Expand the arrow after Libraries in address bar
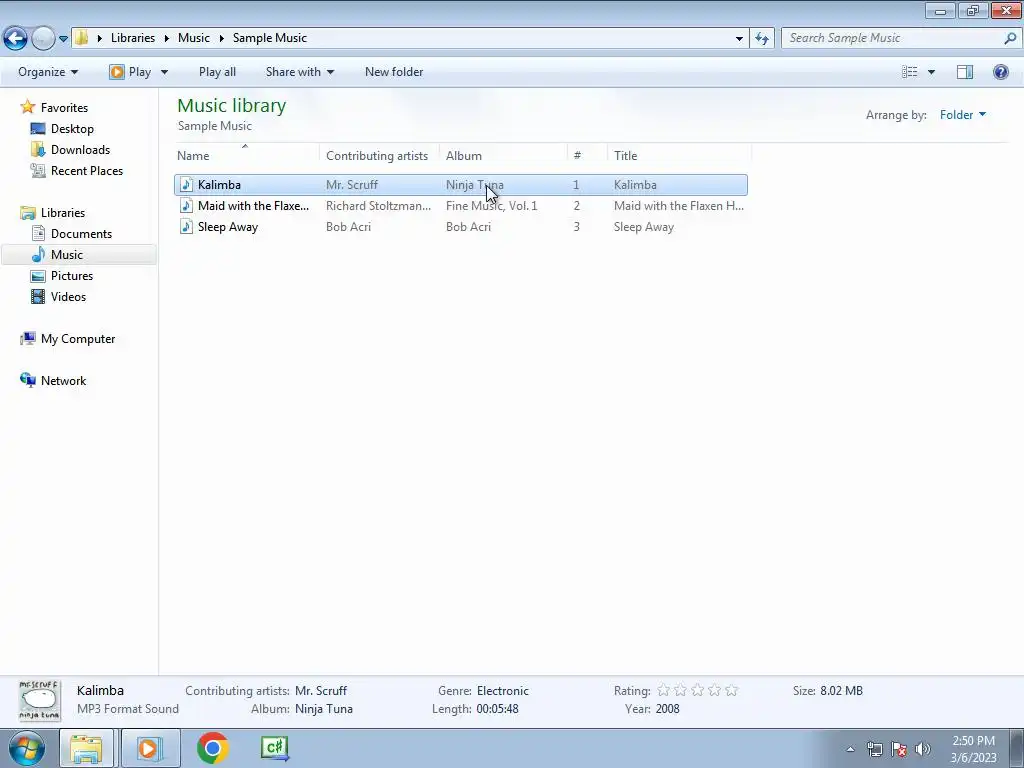The height and width of the screenshot is (768, 1024). (167, 39)
